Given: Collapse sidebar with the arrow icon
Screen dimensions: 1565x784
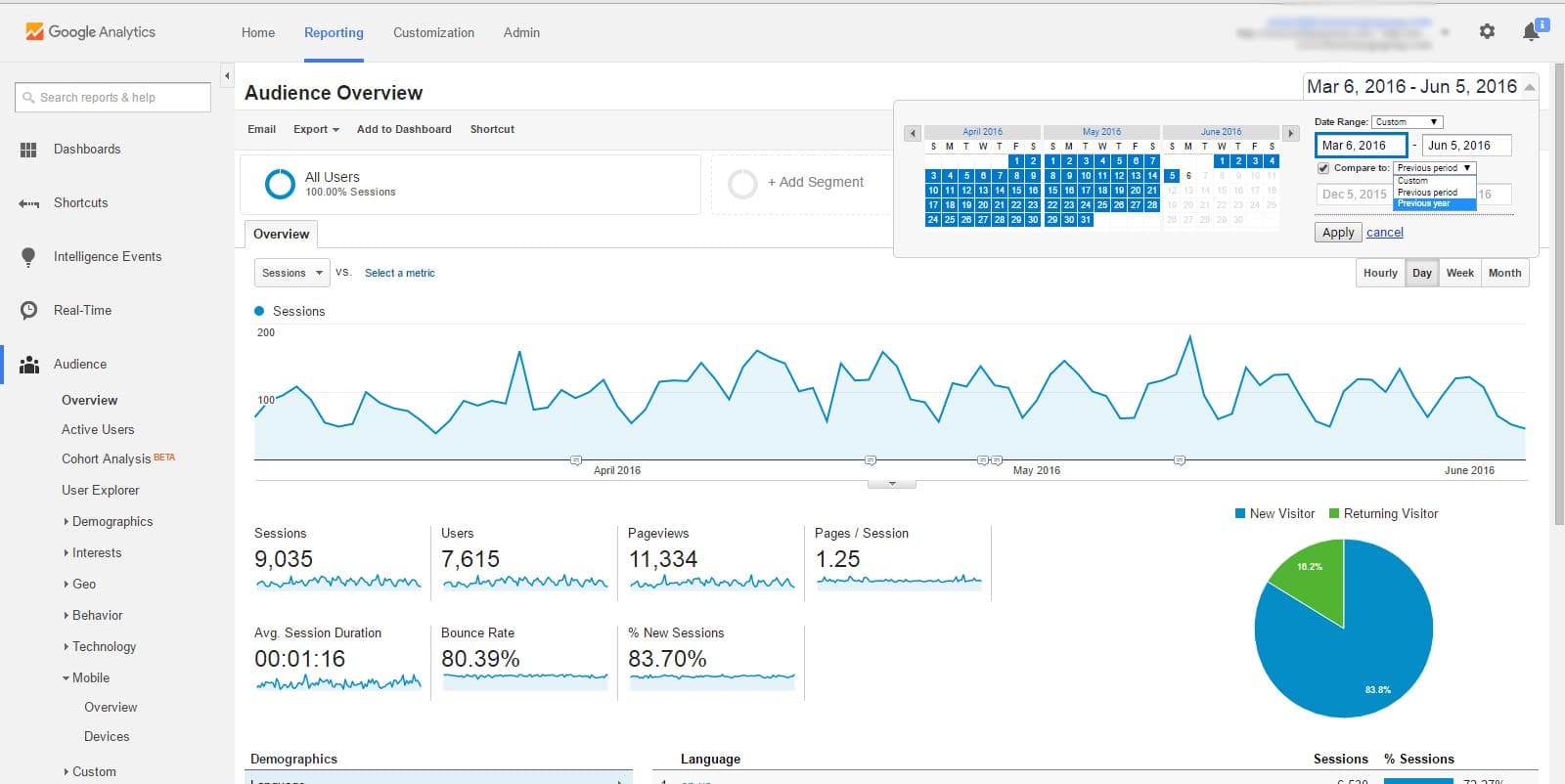Looking at the screenshot, I should pos(227,75).
